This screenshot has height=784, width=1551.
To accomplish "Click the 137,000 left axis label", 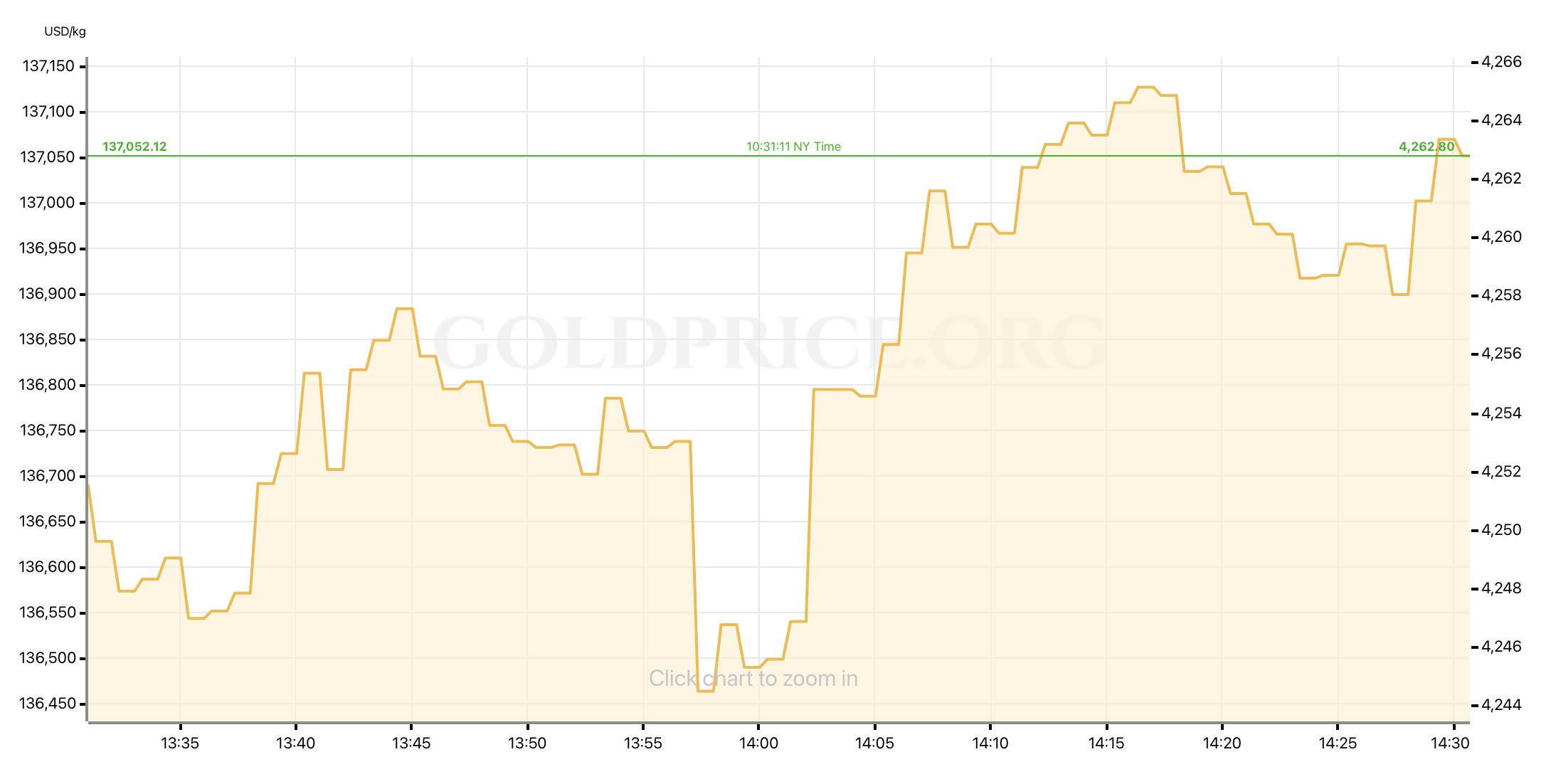I will point(47,203).
